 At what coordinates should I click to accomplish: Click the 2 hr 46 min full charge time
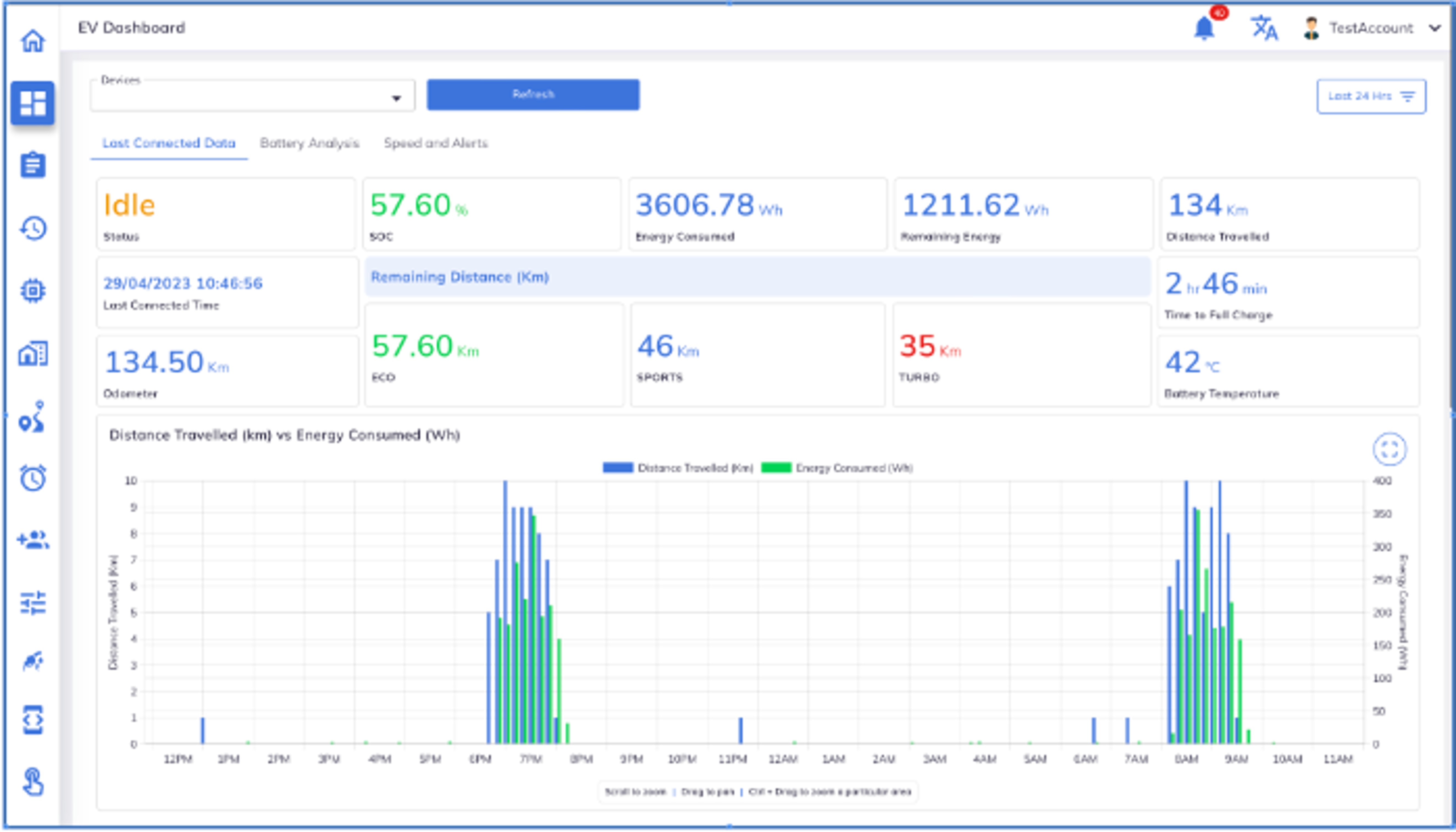click(x=1216, y=284)
